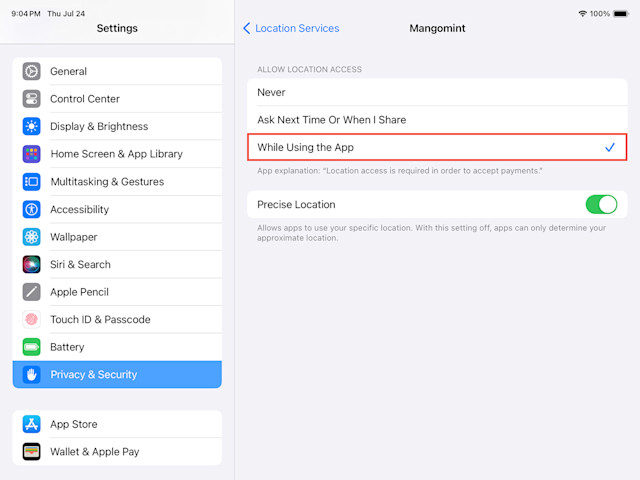Click the Siri & Search orb icon
This screenshot has width=640, height=480.
tap(31, 264)
